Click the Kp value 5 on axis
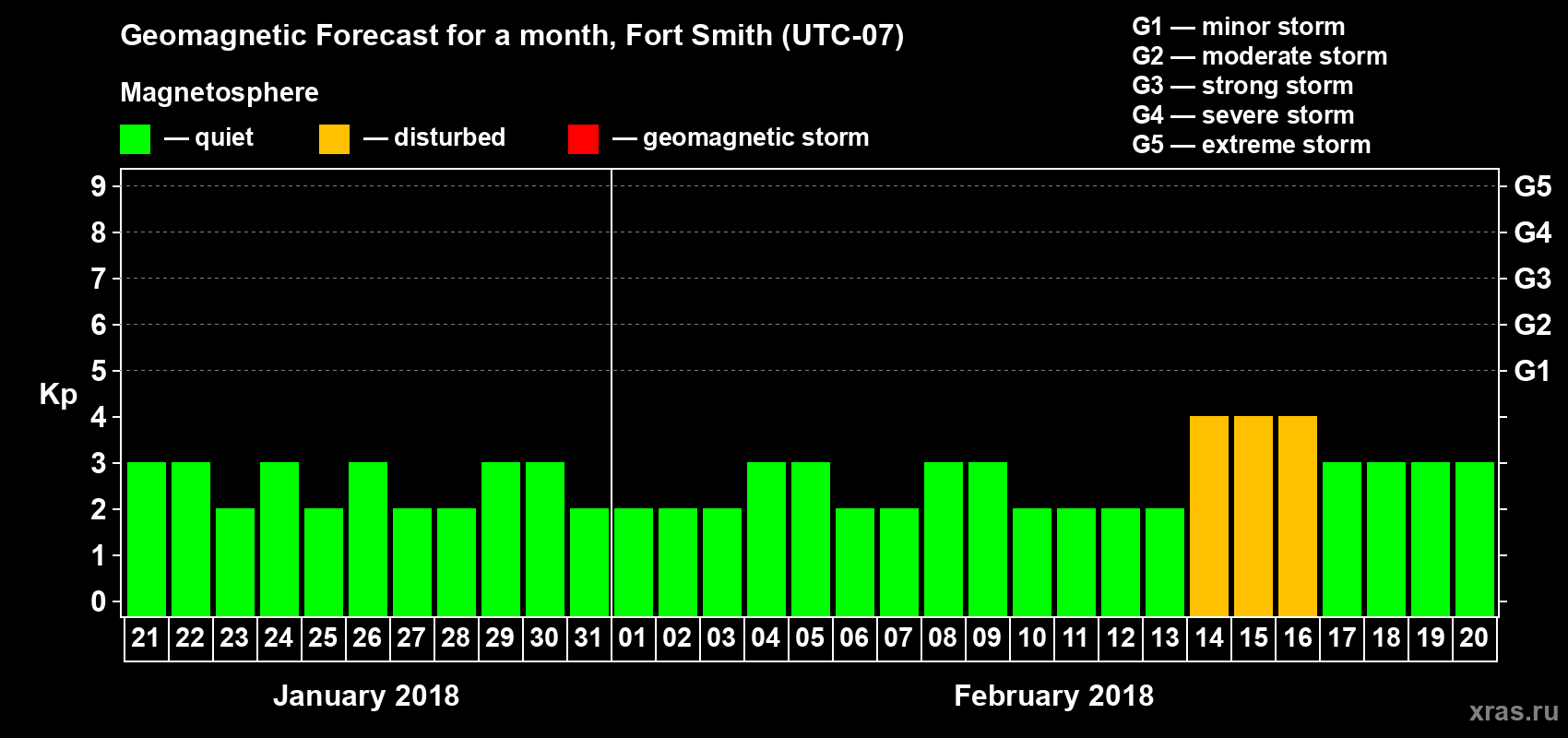The width and height of the screenshot is (1568, 738). 98,371
